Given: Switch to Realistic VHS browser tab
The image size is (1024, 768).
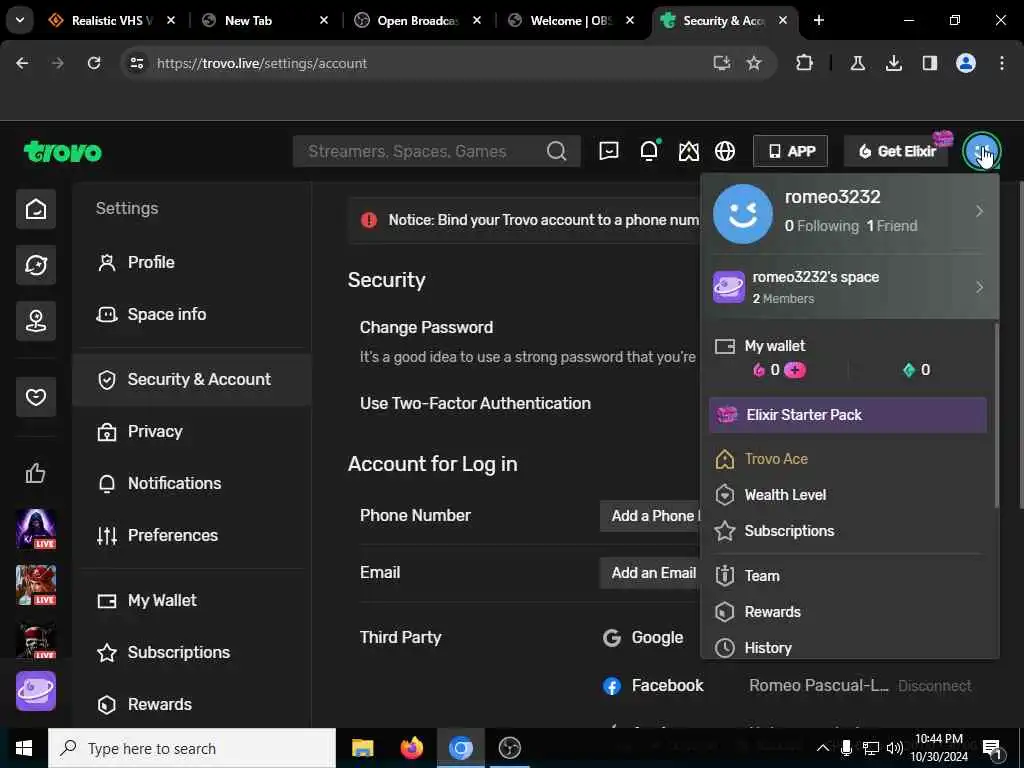Looking at the screenshot, I should click(x=112, y=20).
